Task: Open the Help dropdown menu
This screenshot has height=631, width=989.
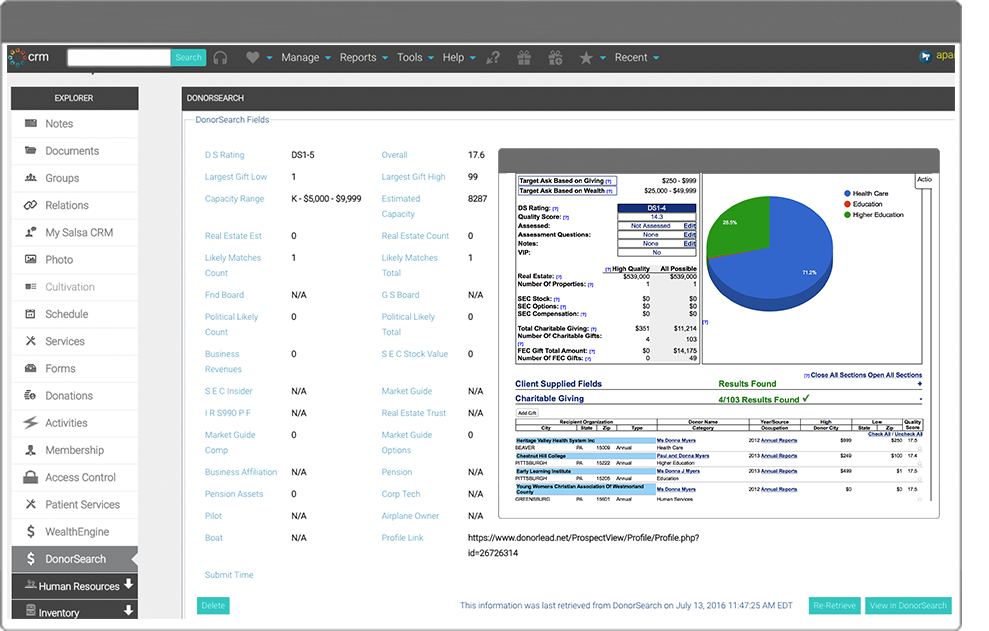Action: [x=459, y=57]
